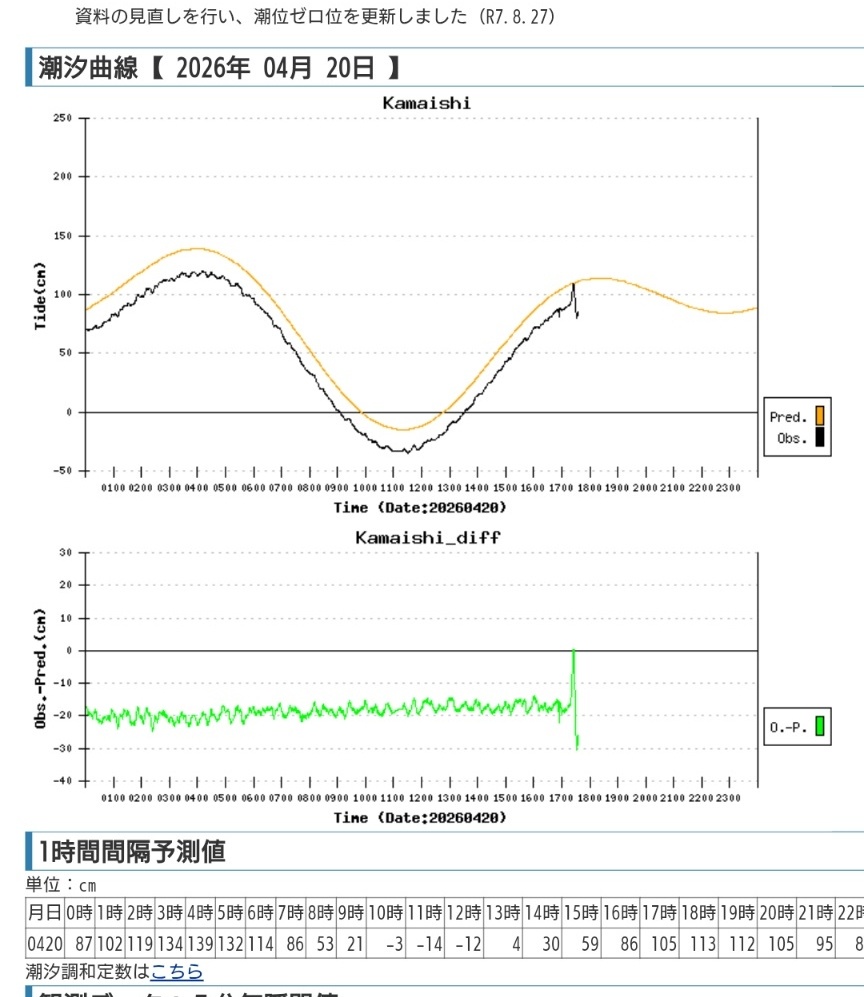The height and width of the screenshot is (997, 864).
Task: Open the こちら tidal harmonic constants link
Action: click(x=177, y=971)
